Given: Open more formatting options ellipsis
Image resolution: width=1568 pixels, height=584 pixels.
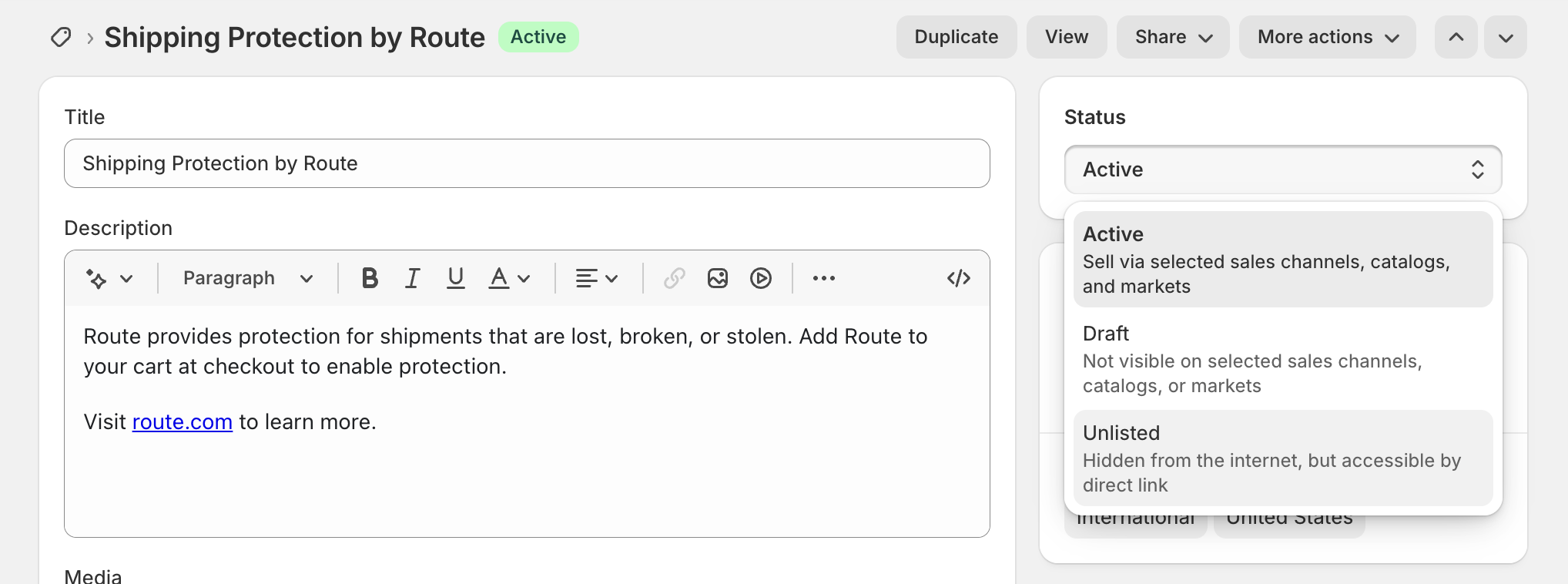Looking at the screenshot, I should 823,278.
